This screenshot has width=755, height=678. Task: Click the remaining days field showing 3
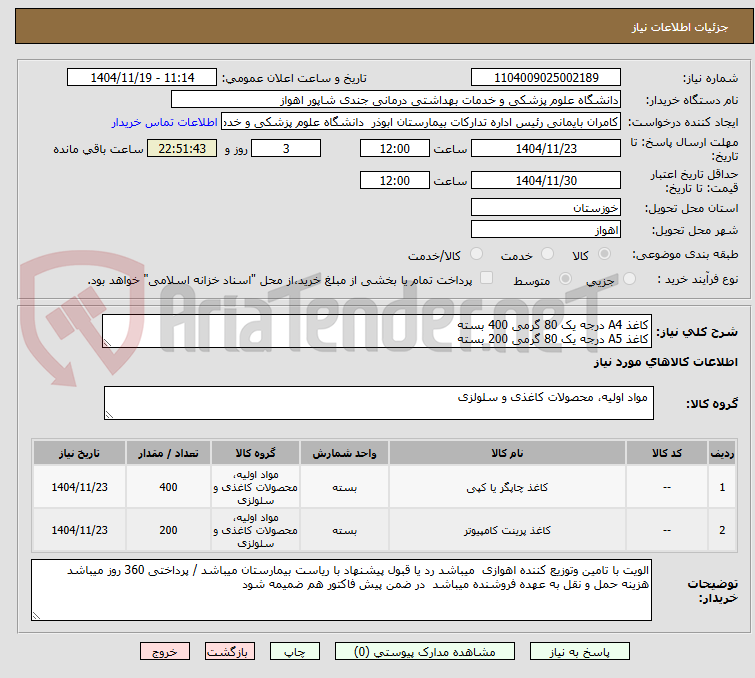click(x=286, y=148)
